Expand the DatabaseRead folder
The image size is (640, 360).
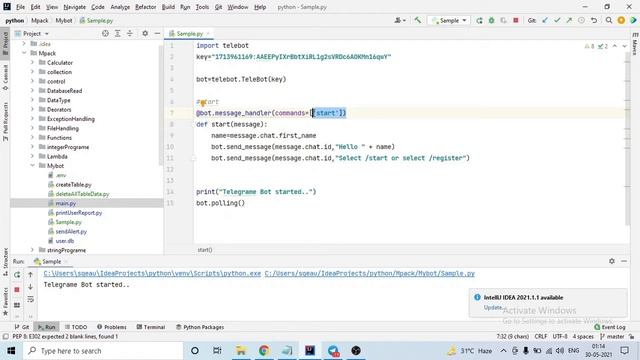[32, 91]
